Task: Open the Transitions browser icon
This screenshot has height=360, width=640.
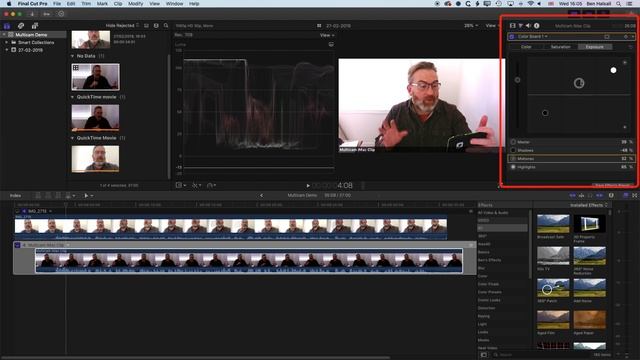Action: point(635,196)
